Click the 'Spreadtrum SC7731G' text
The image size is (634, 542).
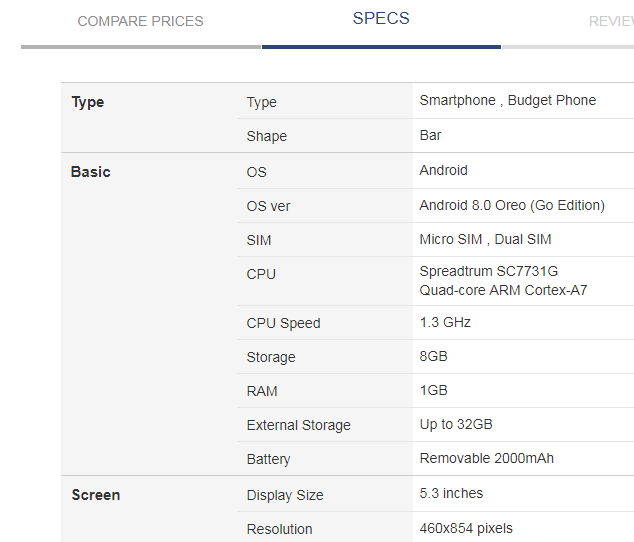tap(489, 271)
